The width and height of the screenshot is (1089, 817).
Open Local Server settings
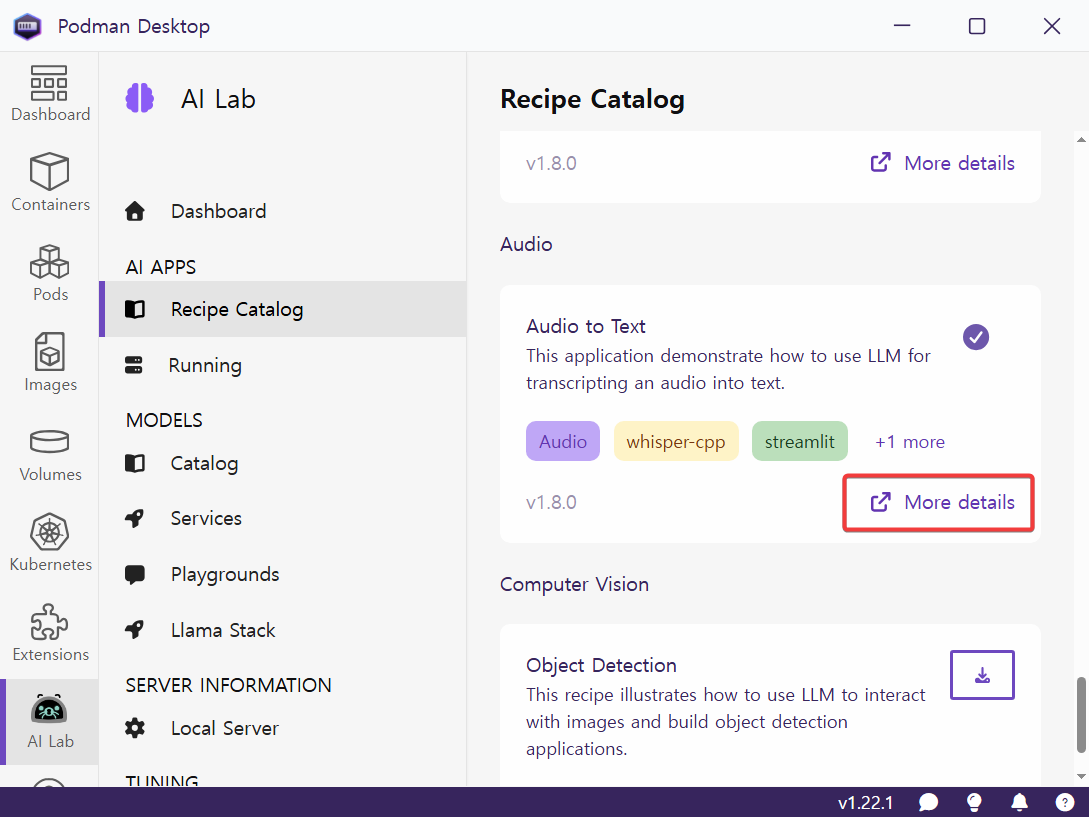tap(224, 728)
